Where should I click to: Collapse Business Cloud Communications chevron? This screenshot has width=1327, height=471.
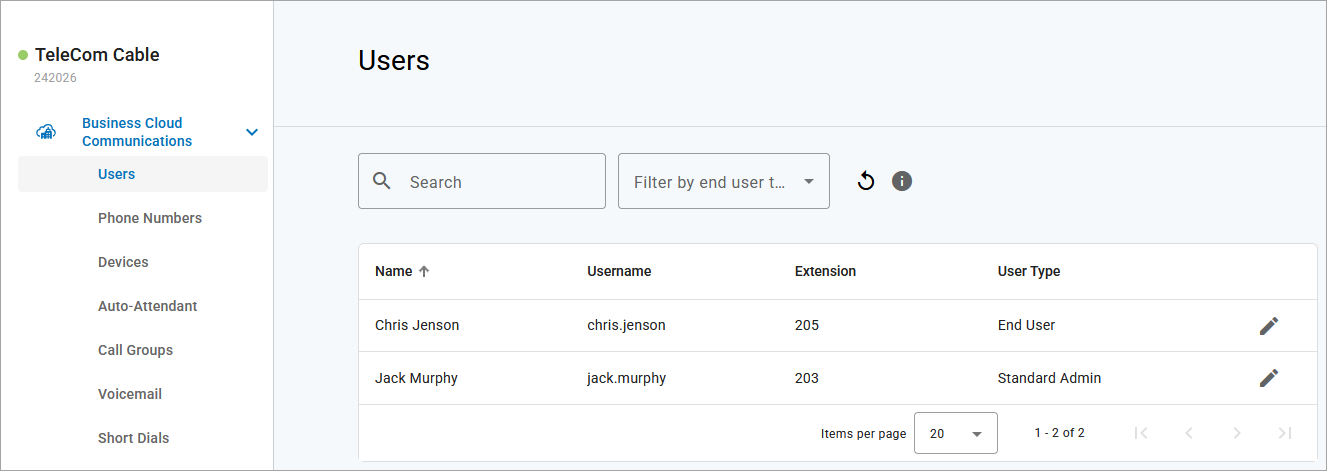tap(252, 132)
